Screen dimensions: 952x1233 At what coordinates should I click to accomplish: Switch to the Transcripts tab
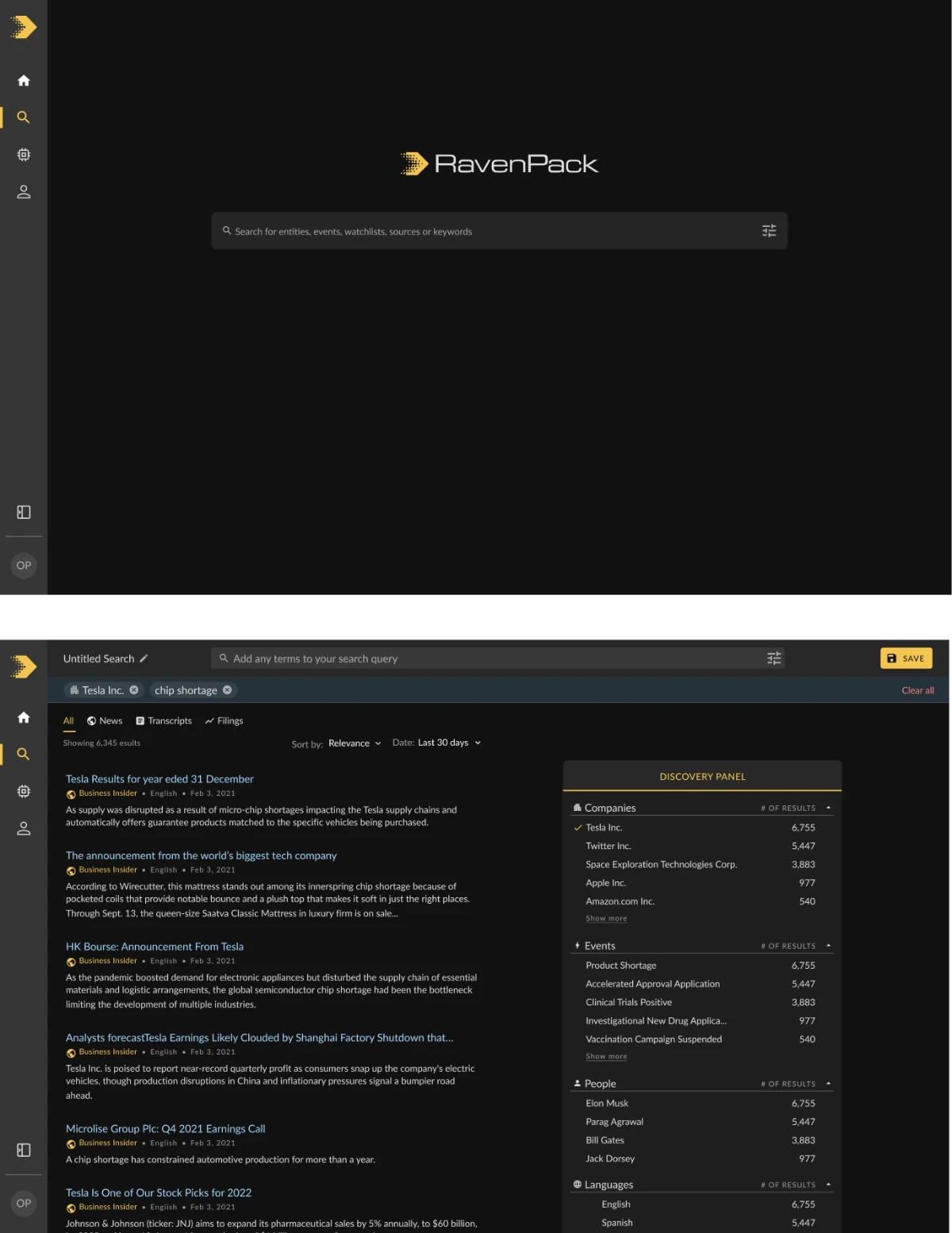pyautogui.click(x=164, y=721)
